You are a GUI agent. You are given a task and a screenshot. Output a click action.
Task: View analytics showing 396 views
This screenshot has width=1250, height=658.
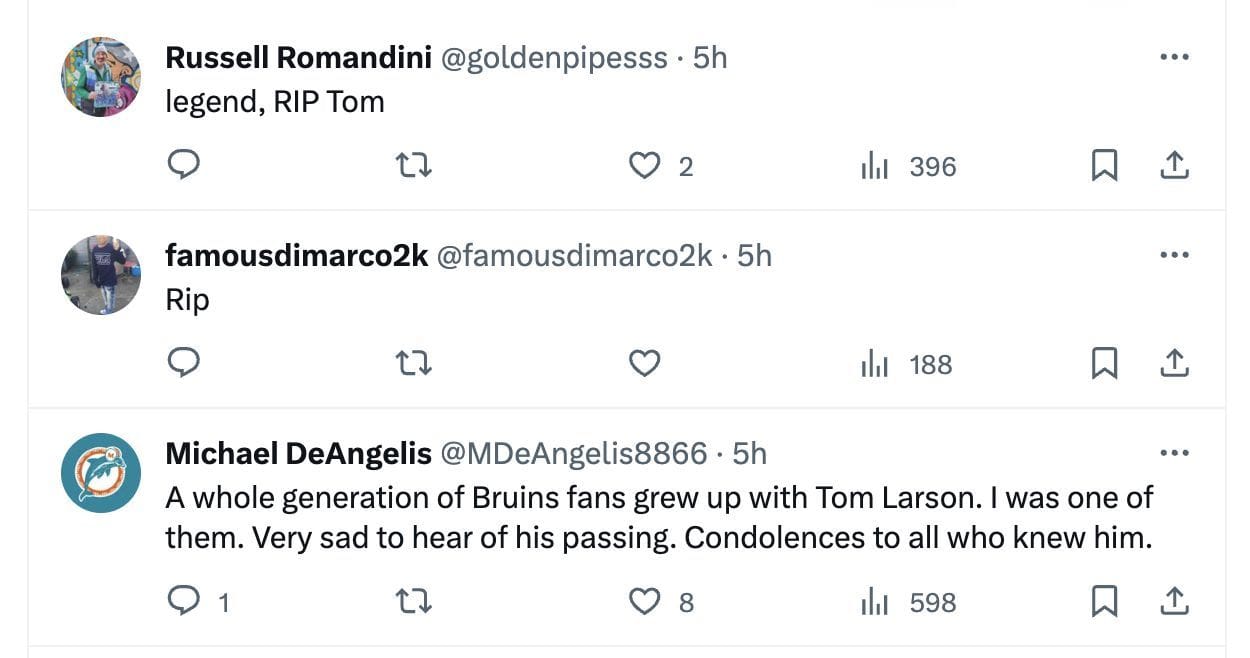pos(909,166)
